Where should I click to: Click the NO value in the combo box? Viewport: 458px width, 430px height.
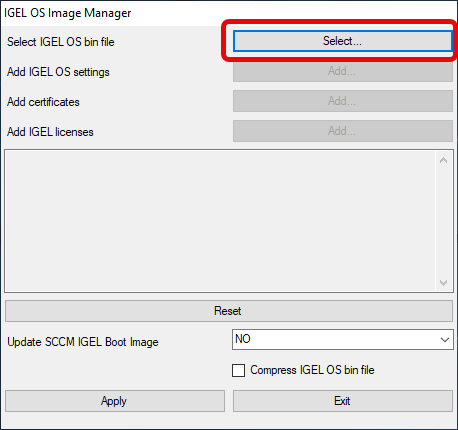click(x=243, y=339)
